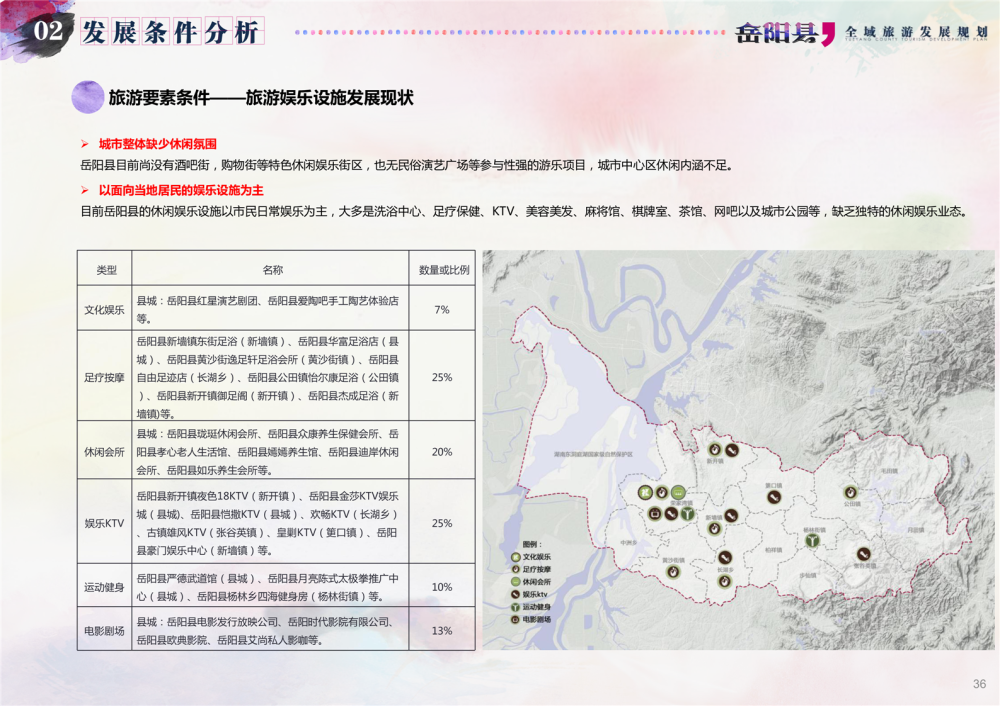The image size is (1000, 706).
Task: Click the 13% cell for 电影剧场
Action: click(x=443, y=631)
